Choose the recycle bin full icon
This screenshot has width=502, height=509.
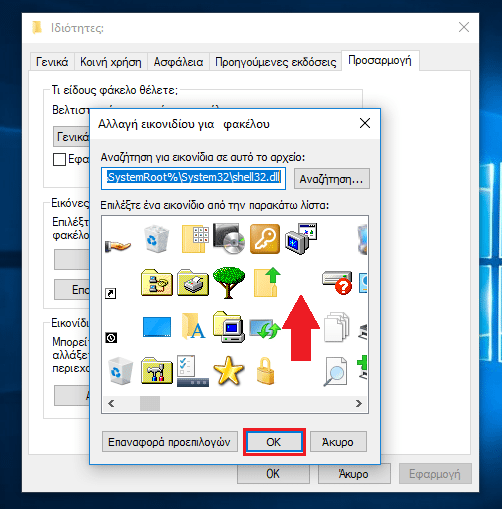pos(156,239)
